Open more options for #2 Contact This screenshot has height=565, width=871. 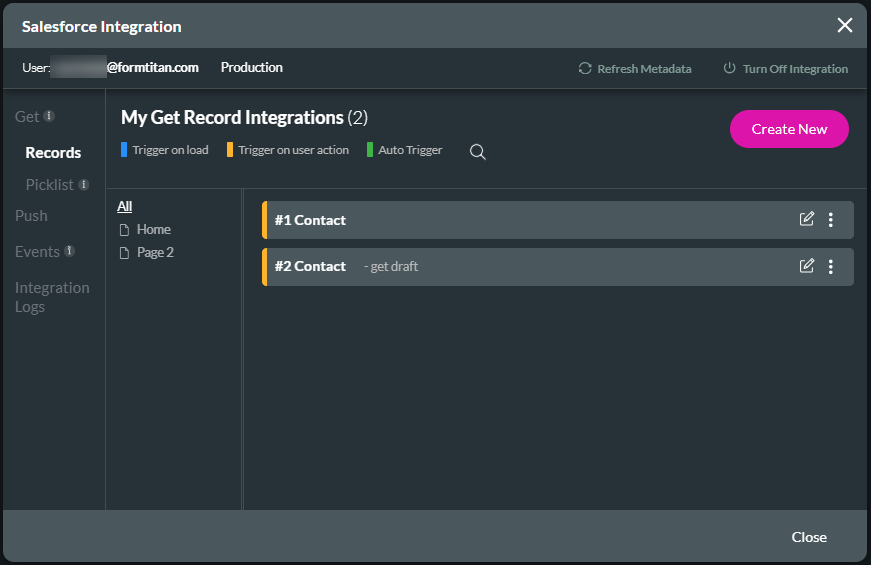[x=830, y=267]
